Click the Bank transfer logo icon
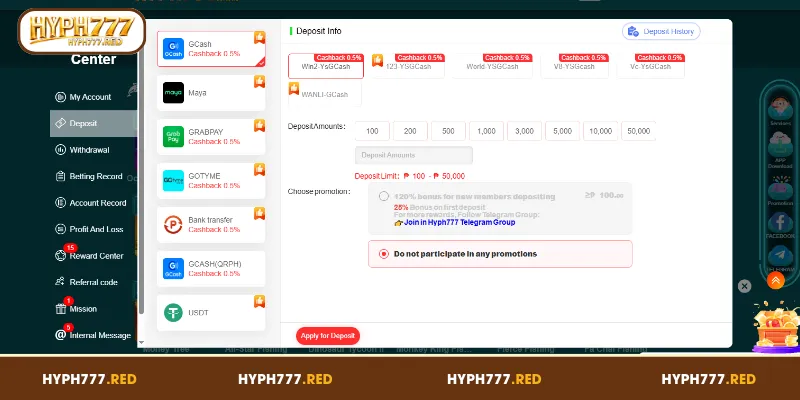Image resolution: width=800 pixels, height=400 pixels. pyautogui.click(x=173, y=224)
